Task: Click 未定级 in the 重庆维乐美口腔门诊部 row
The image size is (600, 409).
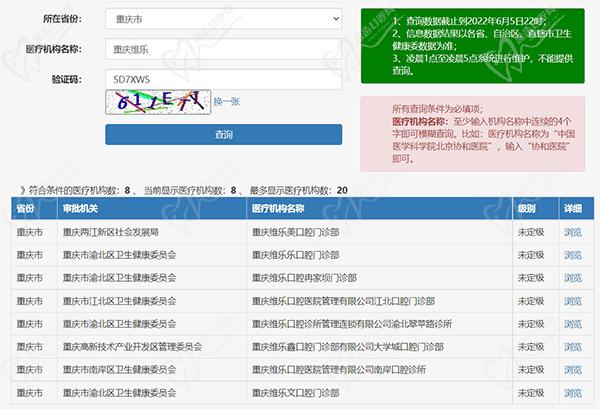Action: 531,232
